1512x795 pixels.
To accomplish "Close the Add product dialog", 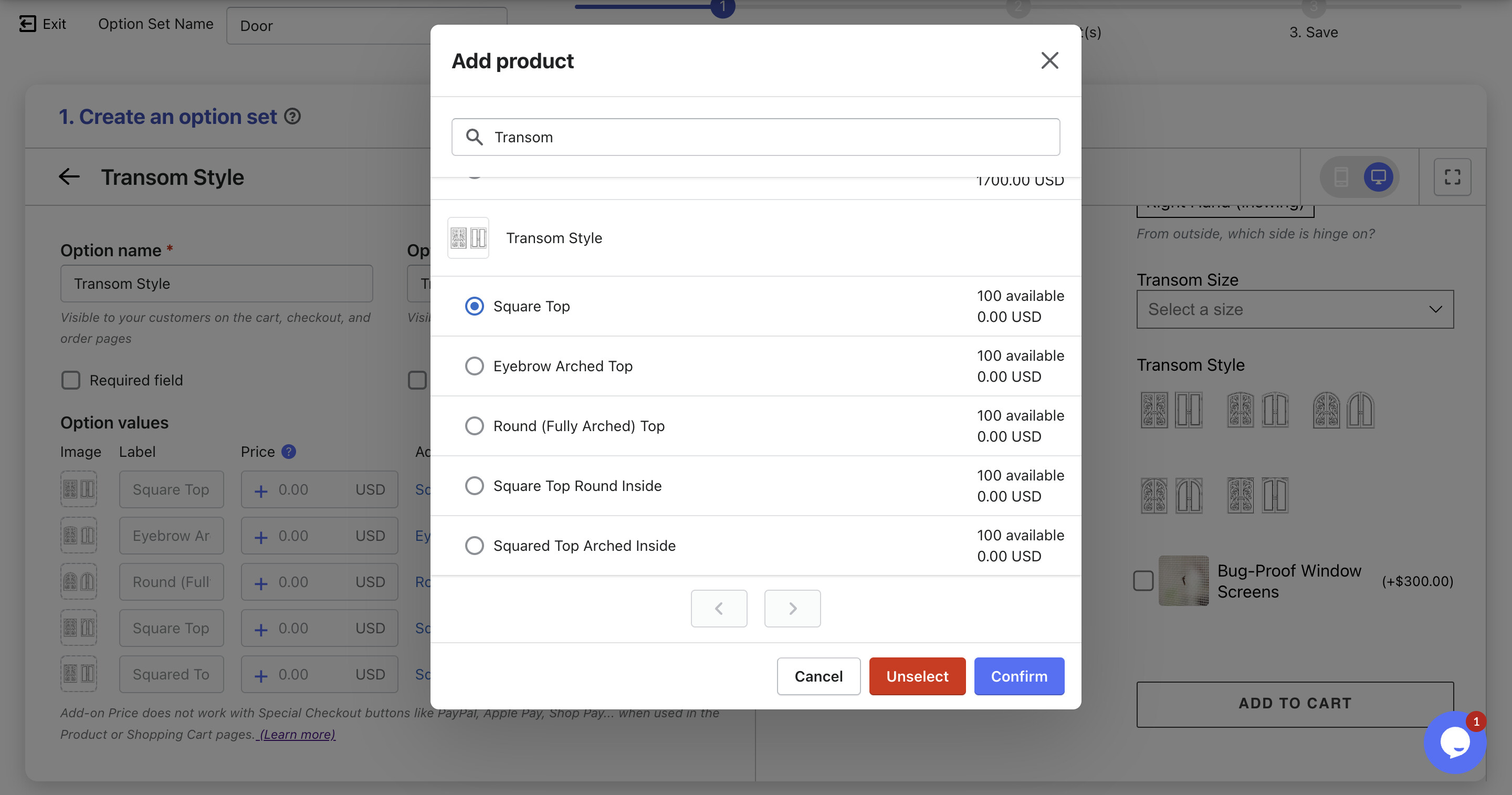I will pyautogui.click(x=1049, y=60).
